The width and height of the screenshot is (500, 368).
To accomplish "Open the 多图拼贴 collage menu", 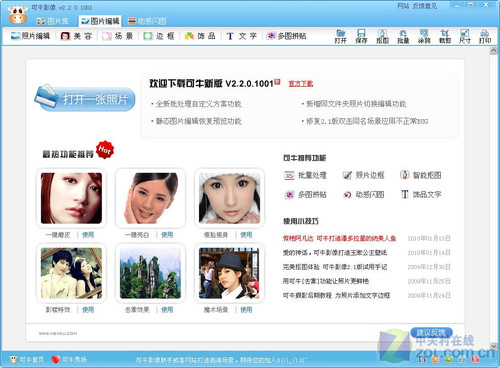I will 286,36.
